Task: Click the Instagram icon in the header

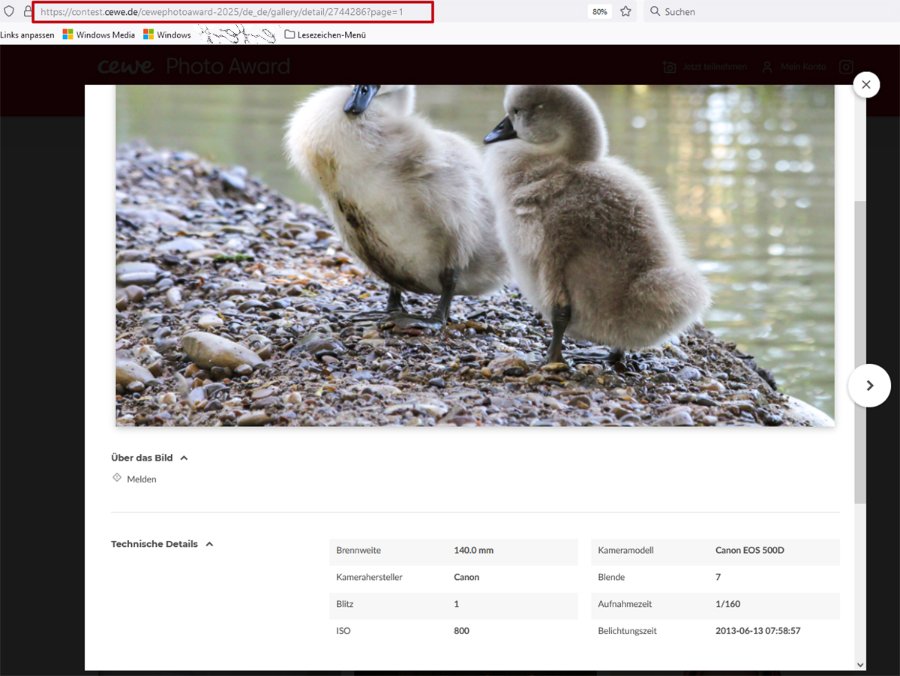Action: pyautogui.click(x=846, y=67)
